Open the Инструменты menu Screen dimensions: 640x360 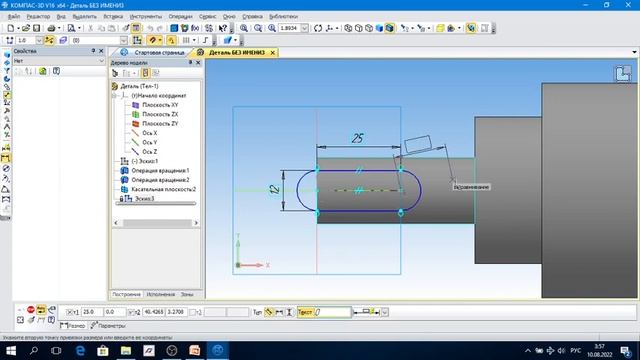[x=146, y=16]
